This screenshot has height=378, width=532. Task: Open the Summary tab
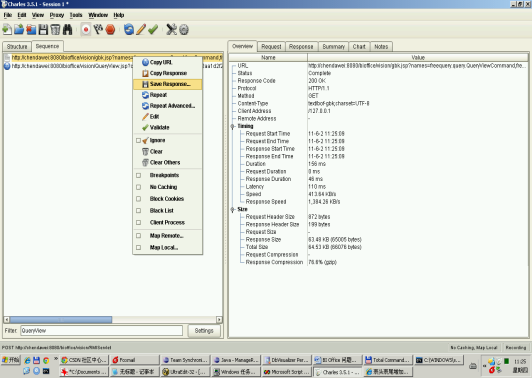333,47
